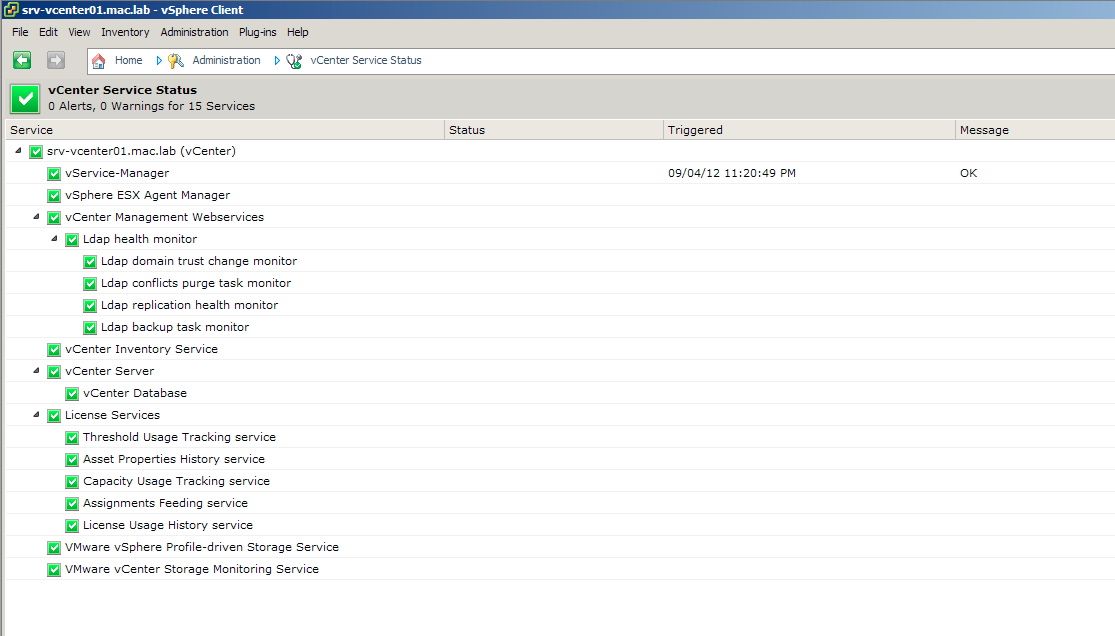Click status icon of License Services

coord(54,416)
